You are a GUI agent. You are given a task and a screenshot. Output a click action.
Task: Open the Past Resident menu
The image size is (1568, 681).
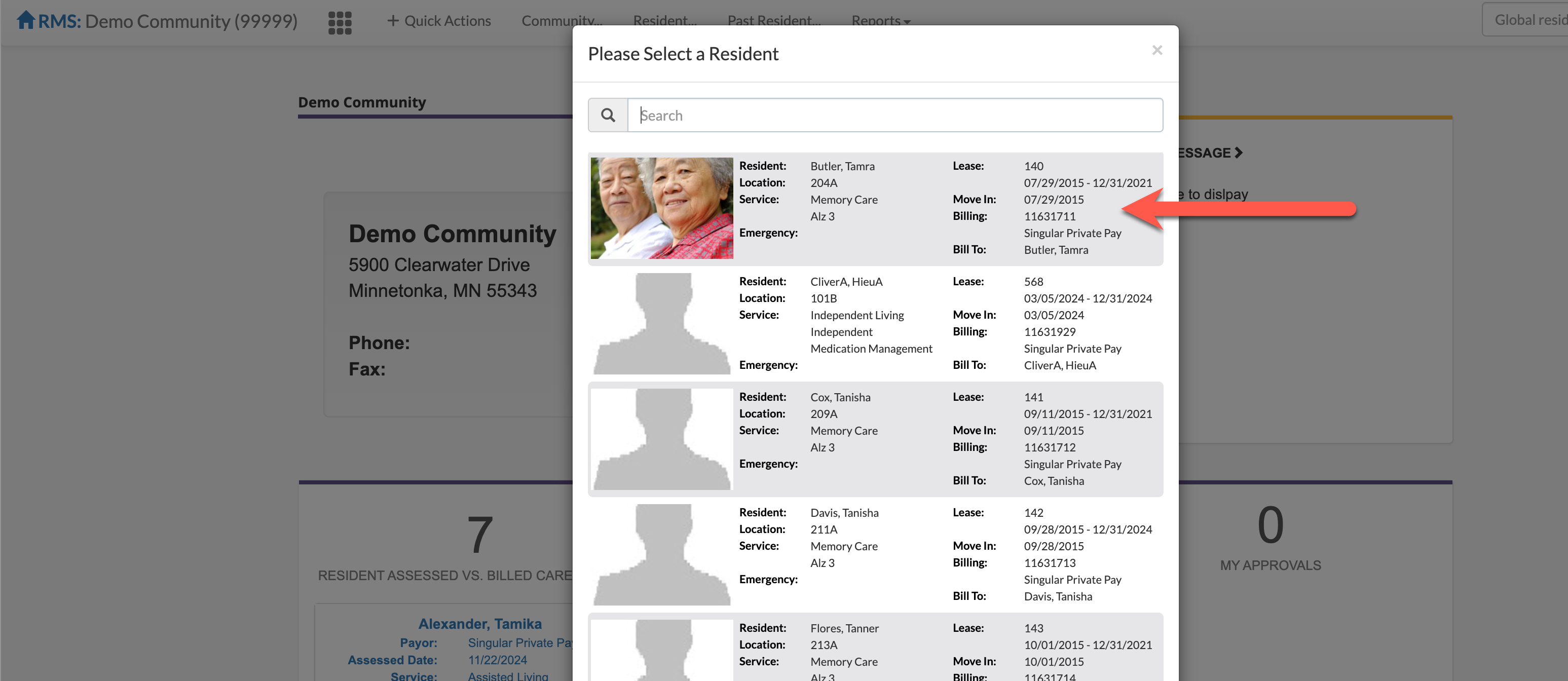(x=774, y=21)
